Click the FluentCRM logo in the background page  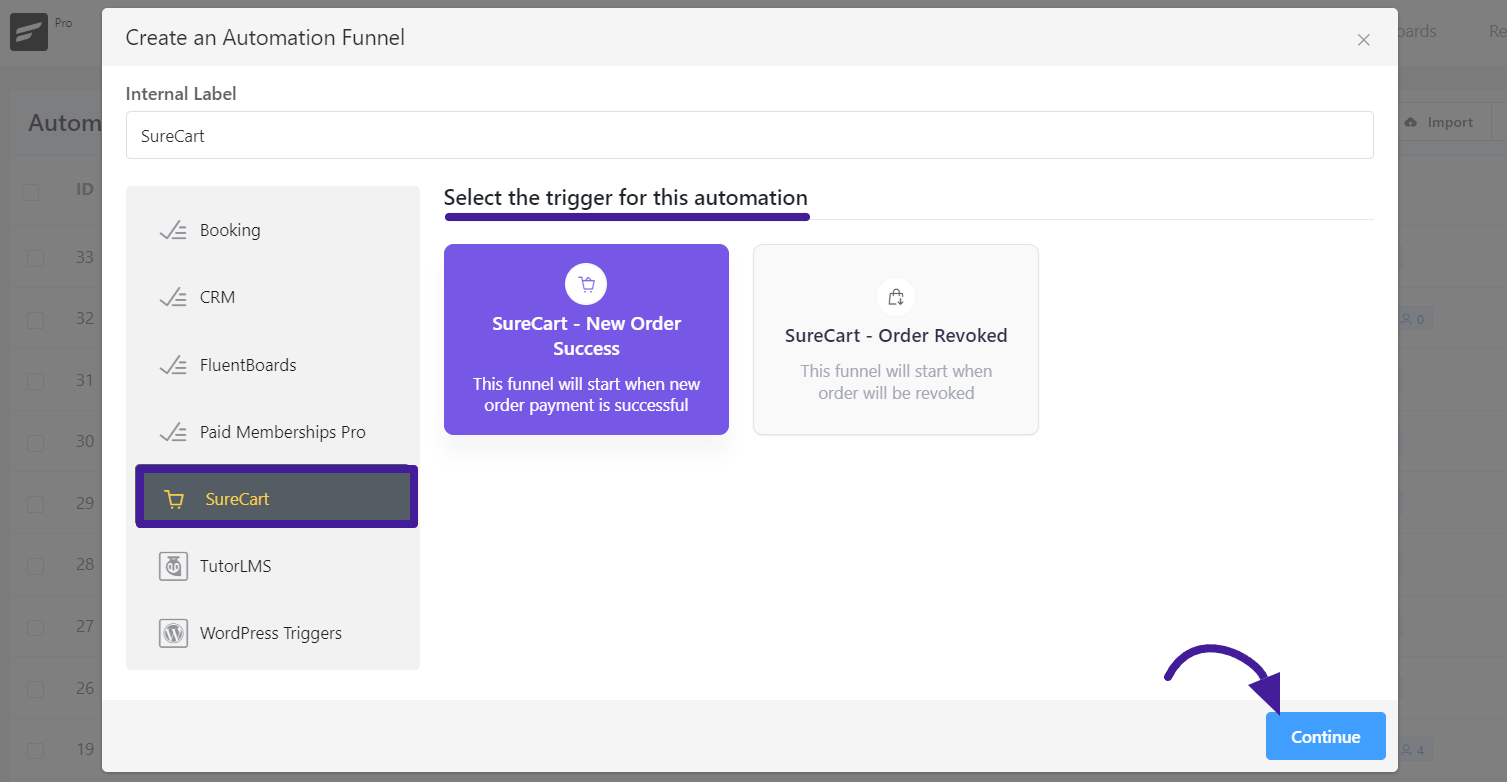coord(29,32)
